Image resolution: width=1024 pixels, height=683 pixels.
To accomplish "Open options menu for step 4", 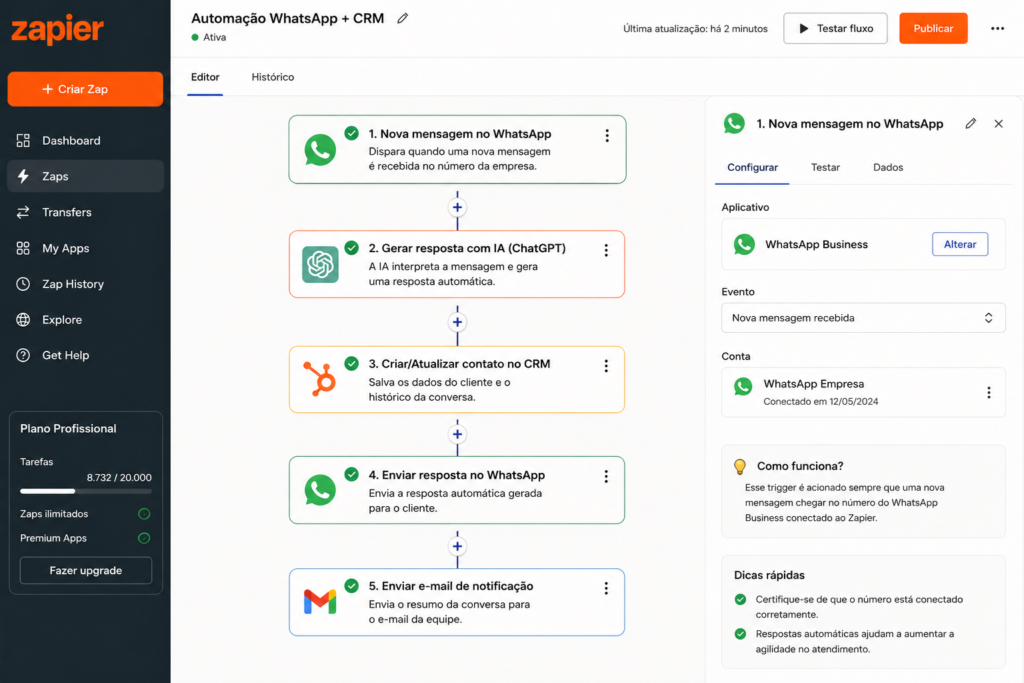I will click(x=606, y=477).
